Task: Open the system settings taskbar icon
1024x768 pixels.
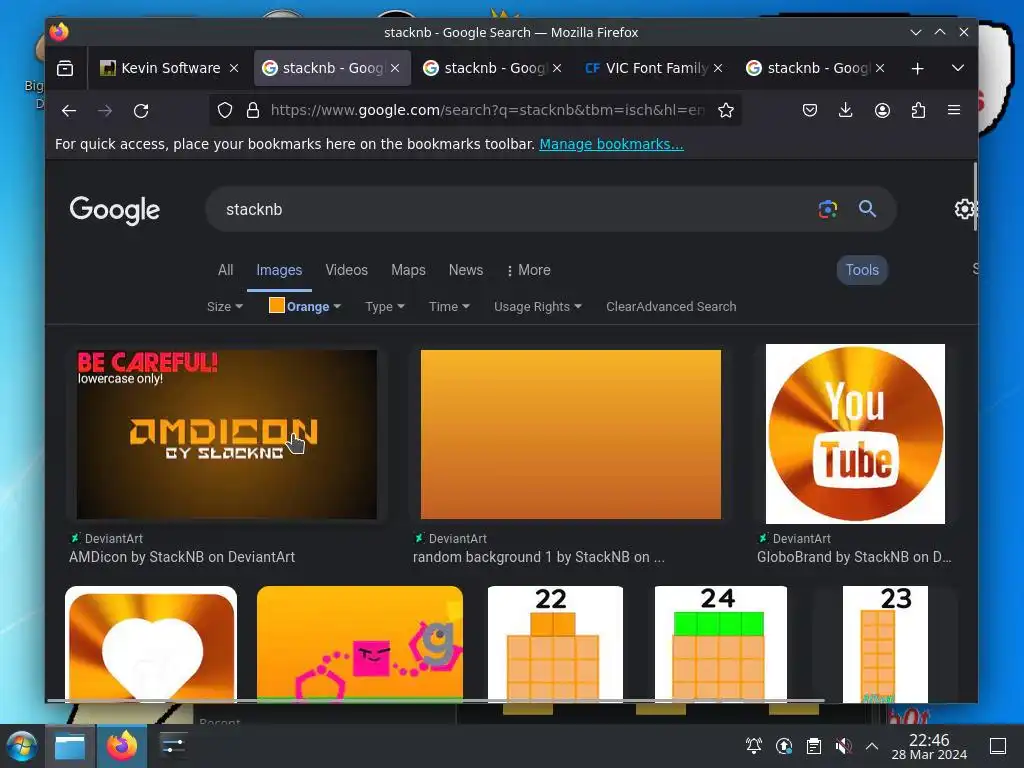Action: [x=173, y=746]
